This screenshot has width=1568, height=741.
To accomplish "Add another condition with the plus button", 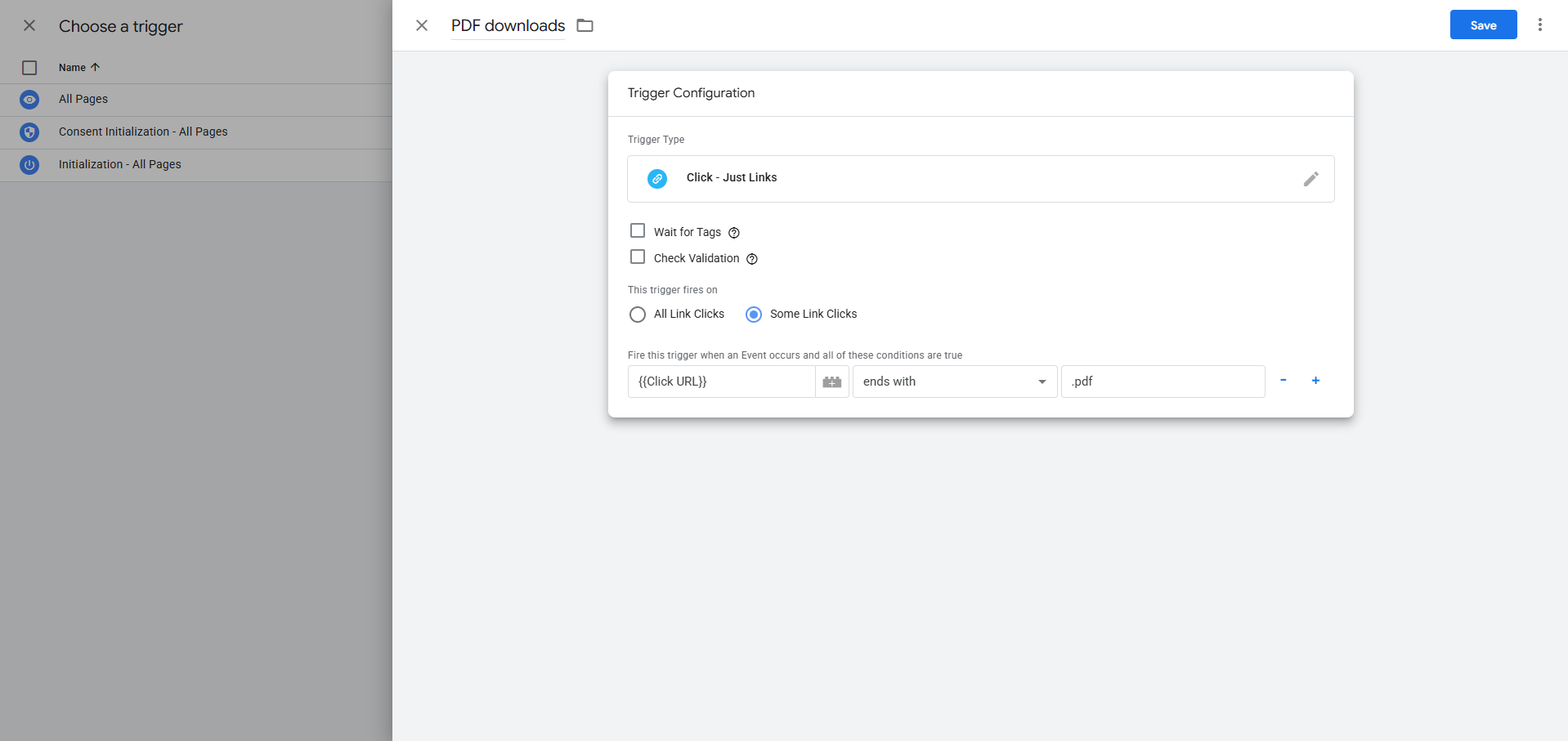I will tap(1315, 381).
